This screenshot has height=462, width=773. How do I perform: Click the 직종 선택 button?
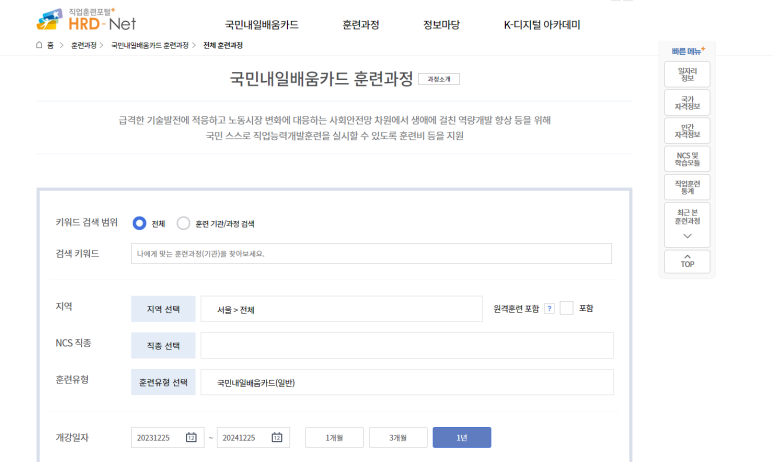point(163,346)
